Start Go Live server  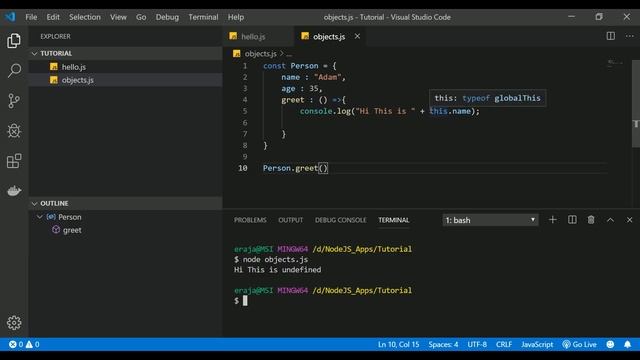[x=579, y=344]
